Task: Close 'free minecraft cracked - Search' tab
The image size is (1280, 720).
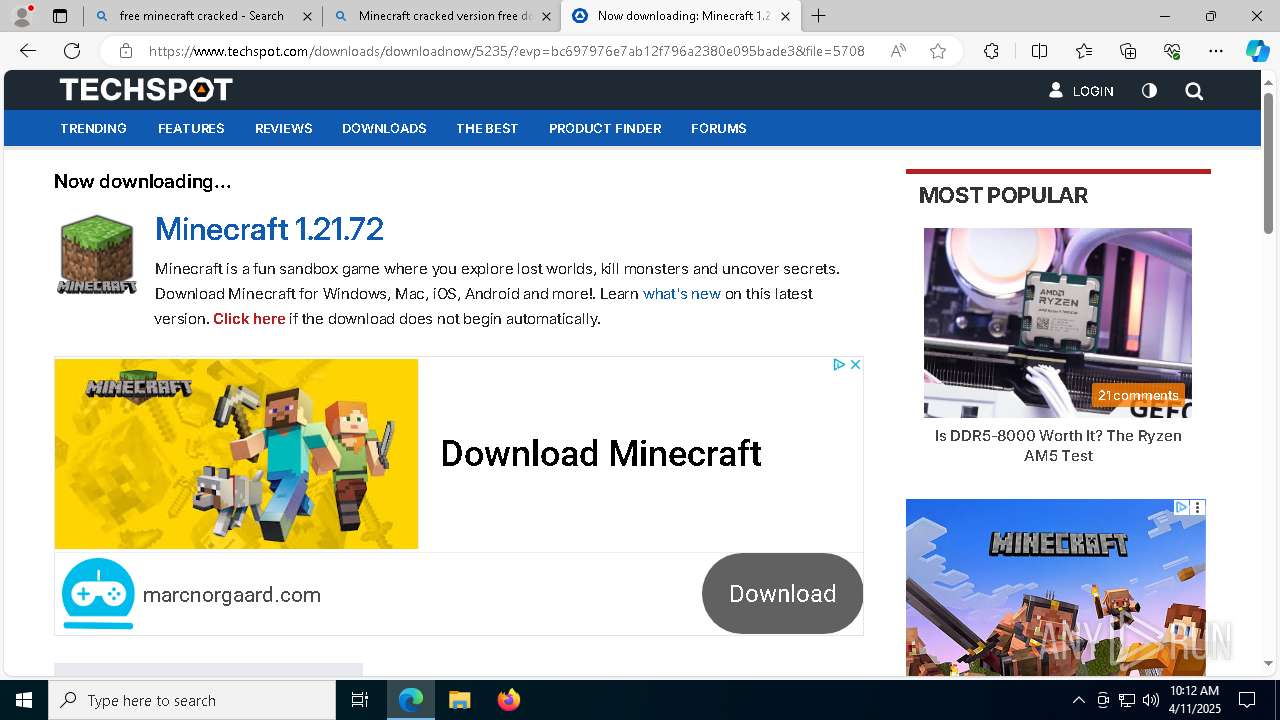Action: coord(307,16)
